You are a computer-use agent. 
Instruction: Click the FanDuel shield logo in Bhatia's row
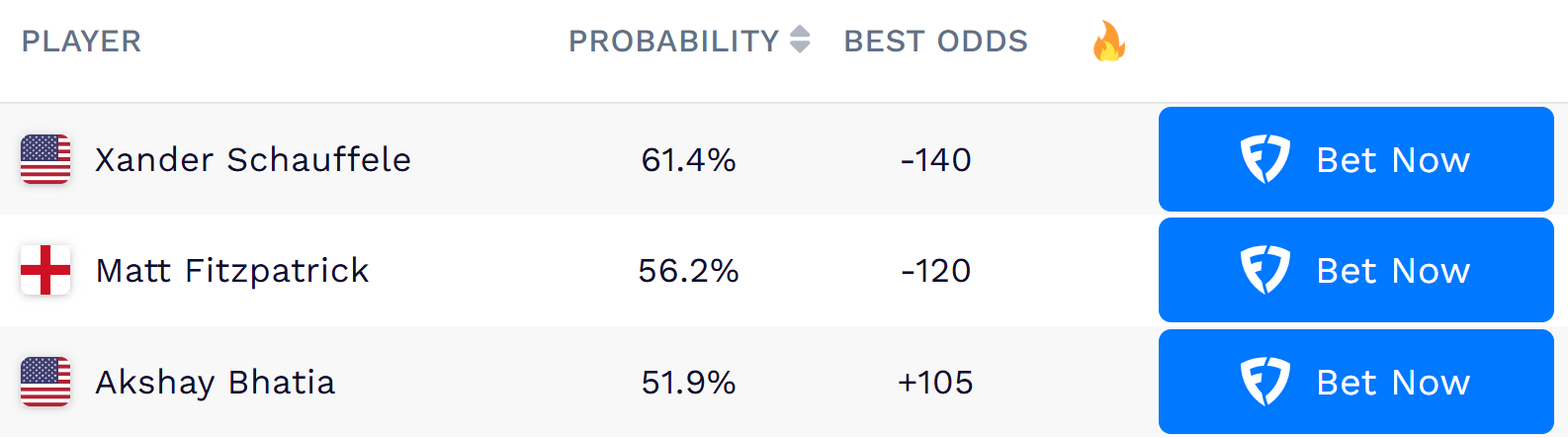pos(1264,382)
